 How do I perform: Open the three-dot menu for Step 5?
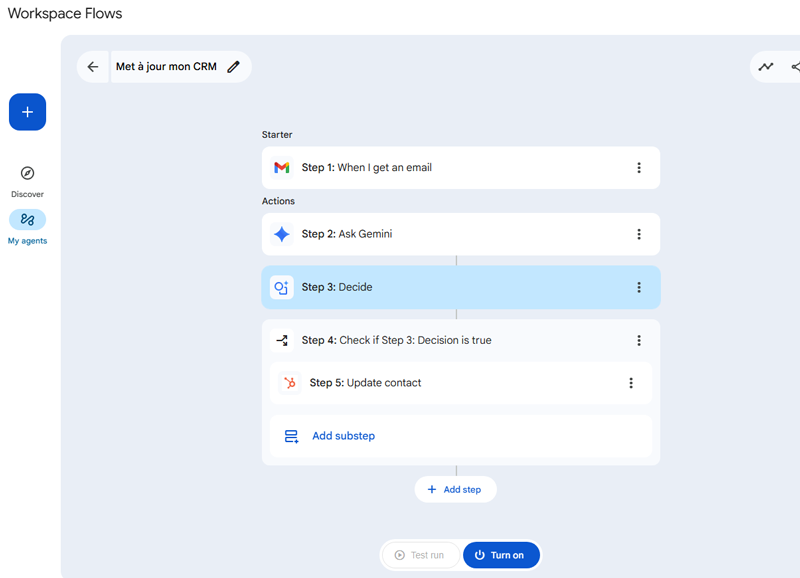(x=631, y=383)
